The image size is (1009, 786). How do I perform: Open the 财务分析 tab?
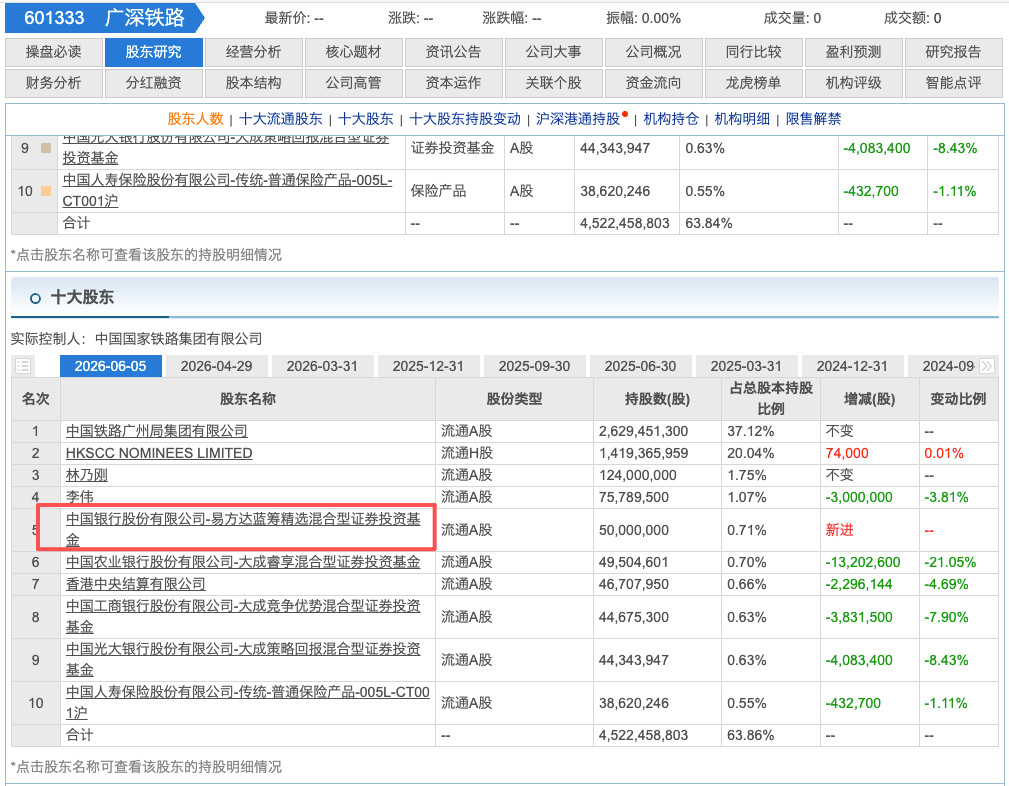point(53,83)
